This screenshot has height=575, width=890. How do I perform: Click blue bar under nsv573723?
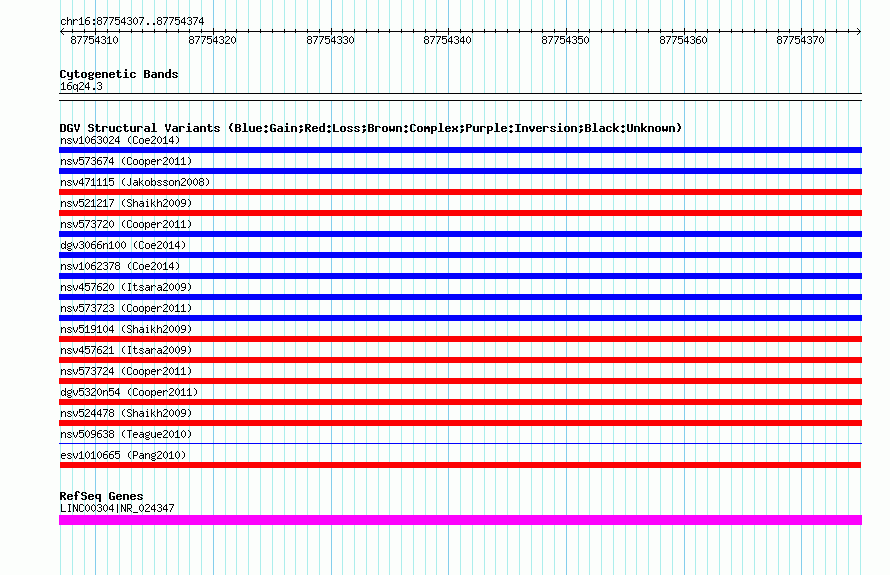pyautogui.click(x=460, y=318)
